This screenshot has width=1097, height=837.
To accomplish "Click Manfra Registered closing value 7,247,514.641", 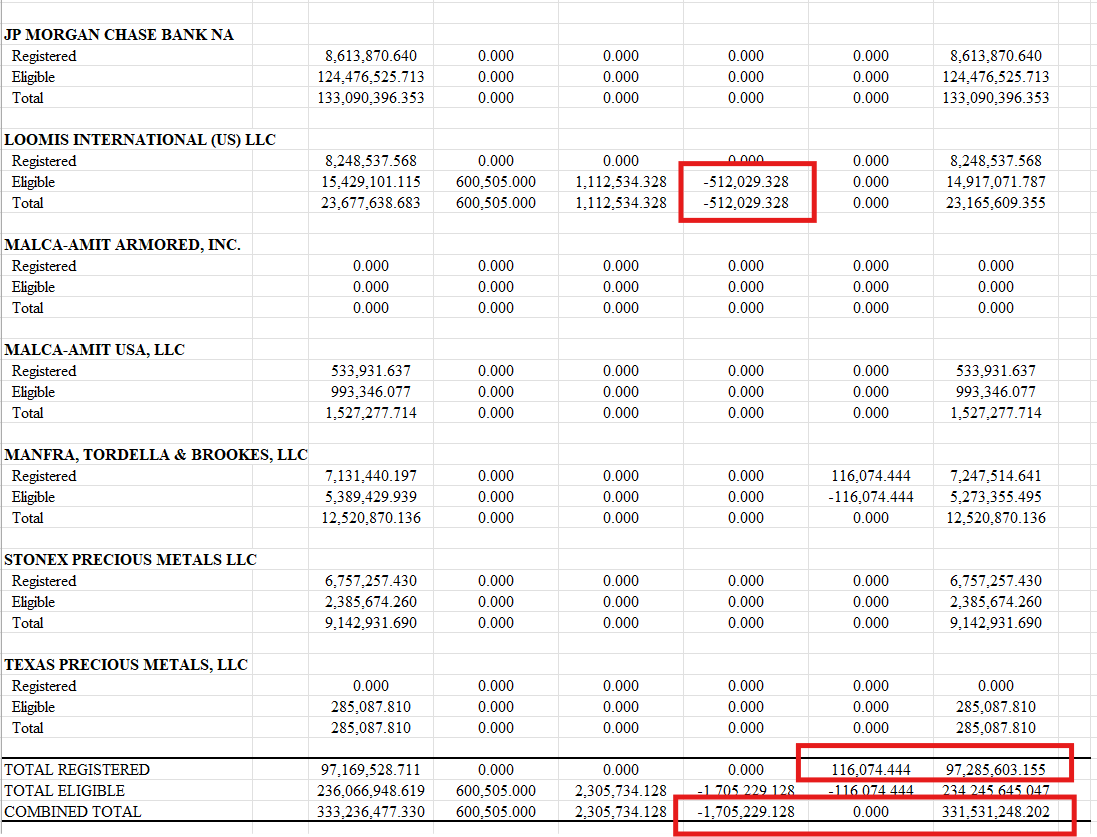I will (996, 476).
